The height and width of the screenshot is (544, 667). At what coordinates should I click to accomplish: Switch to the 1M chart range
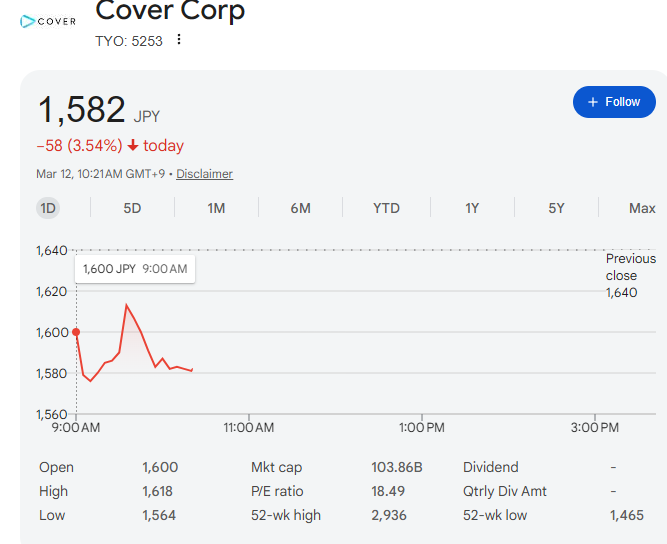[x=216, y=208]
